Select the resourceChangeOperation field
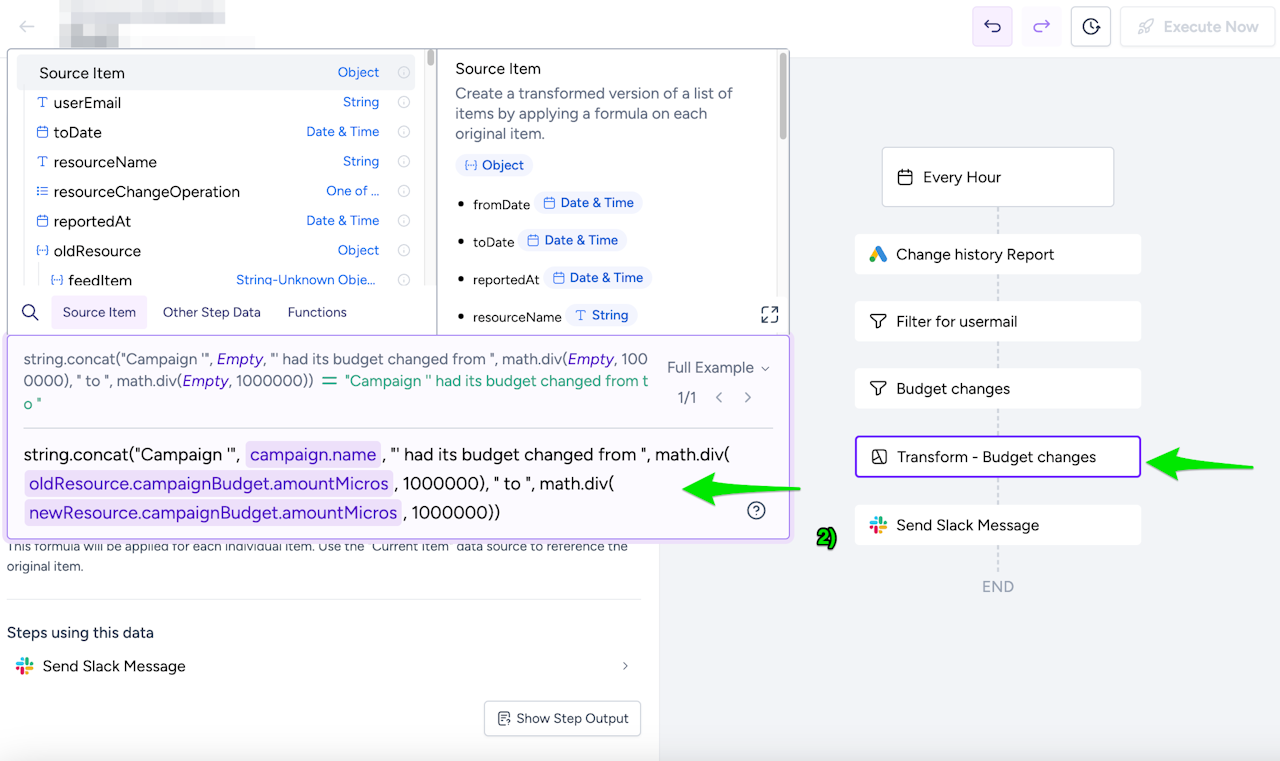This screenshot has height=761, width=1280. [146, 192]
